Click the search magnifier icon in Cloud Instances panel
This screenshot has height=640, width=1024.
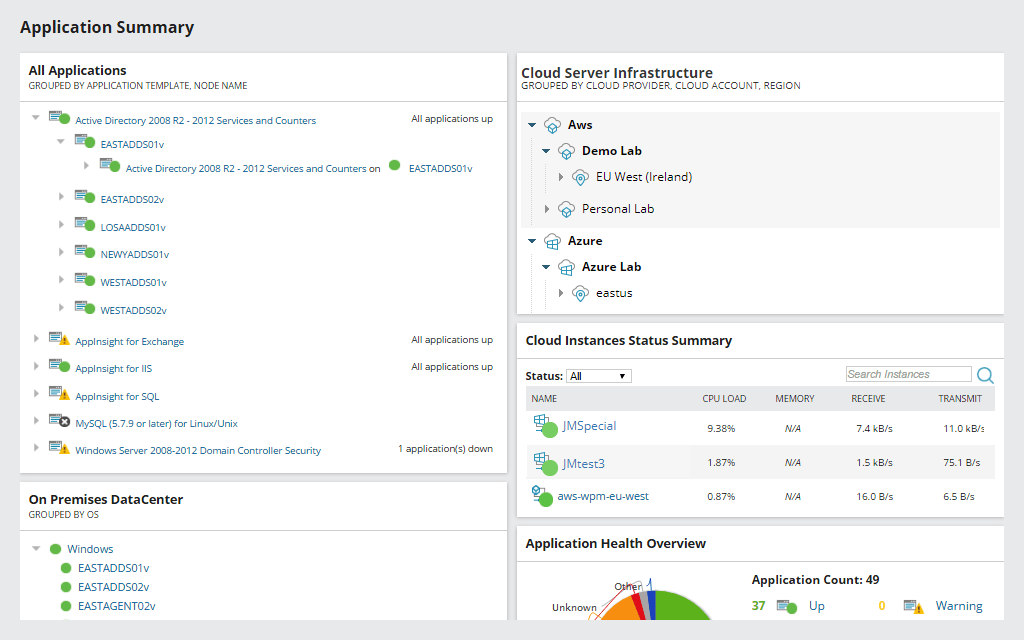(x=985, y=374)
